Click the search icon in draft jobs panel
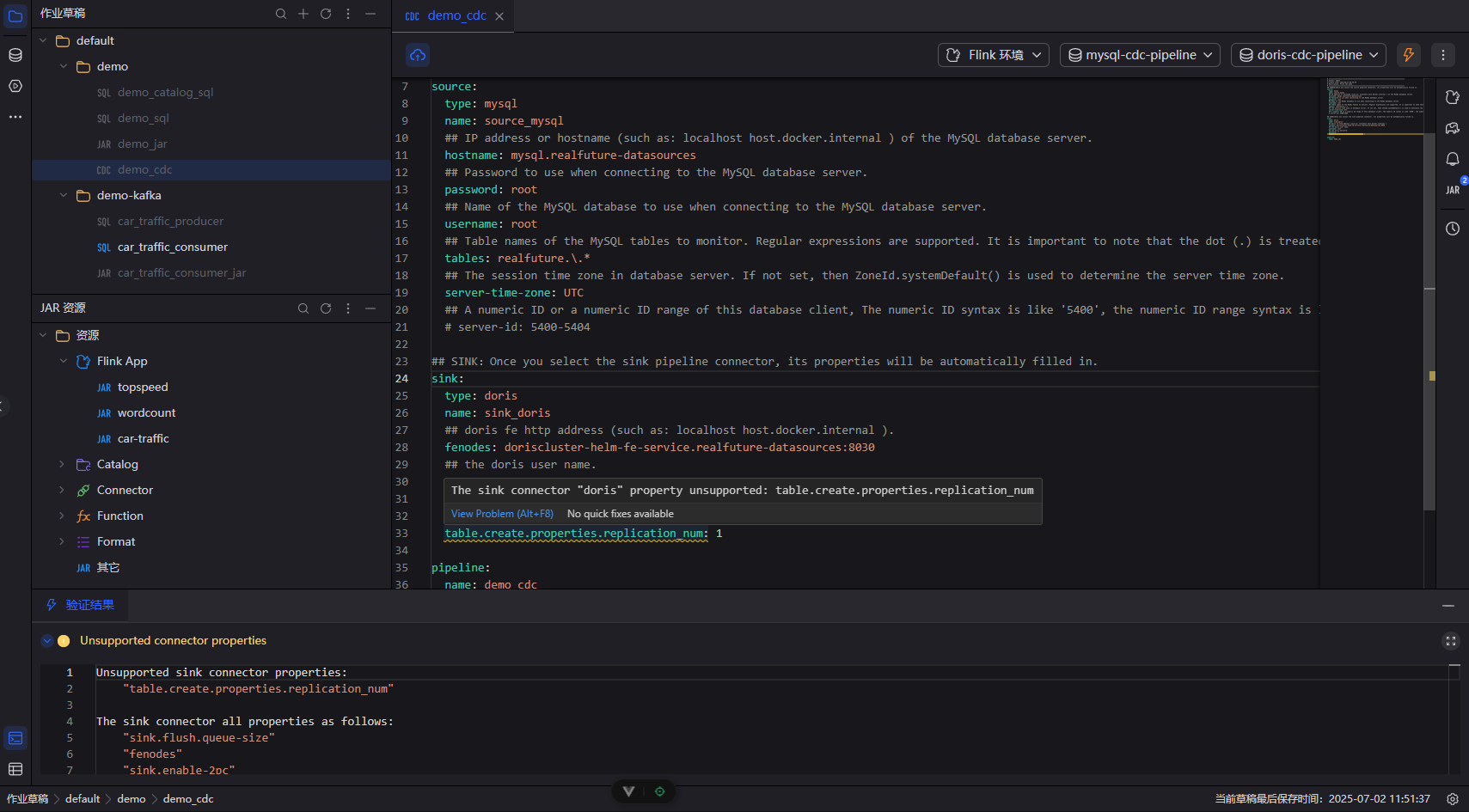Viewport: 1469px width, 812px height. pos(281,14)
